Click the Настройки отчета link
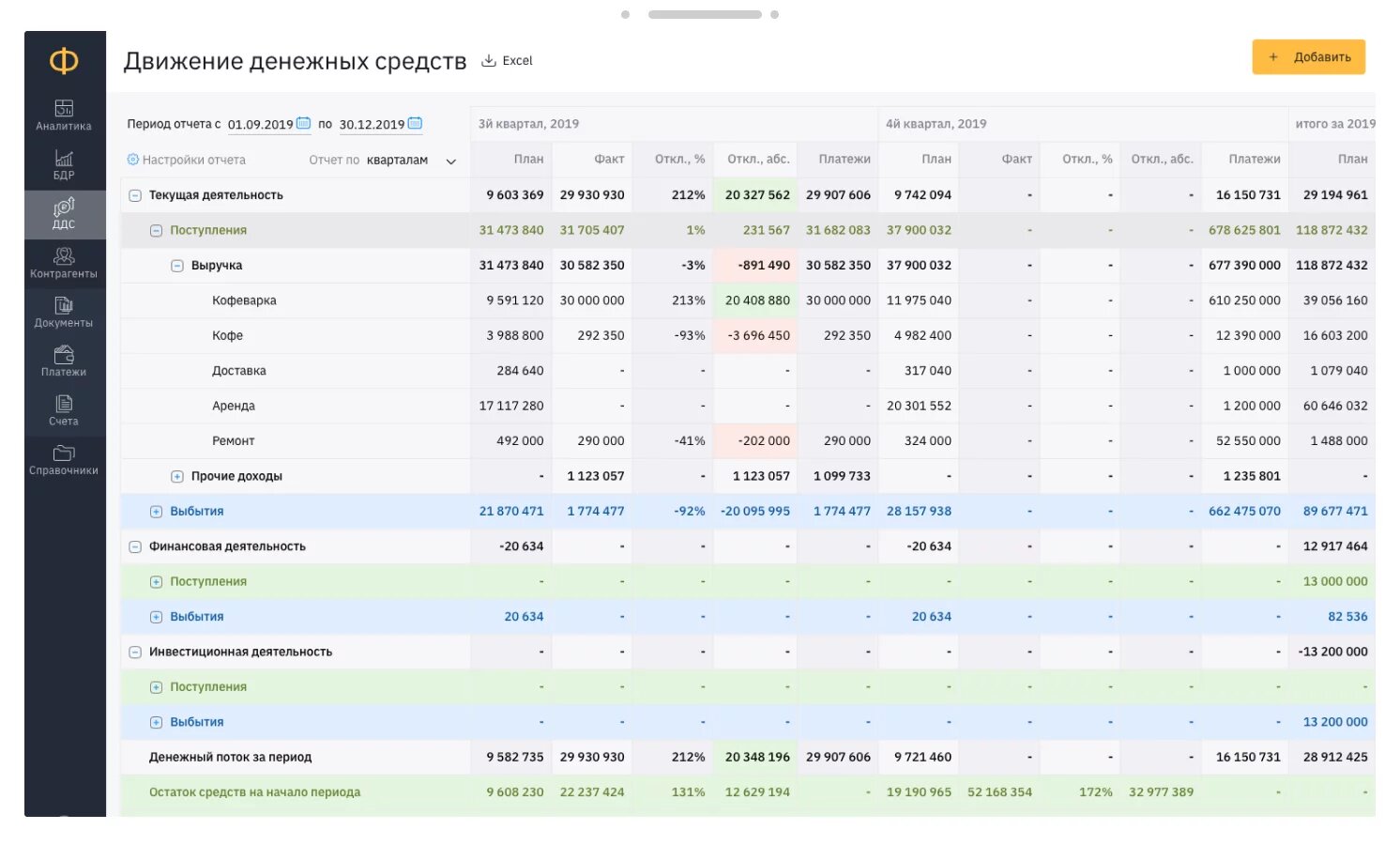Image resolution: width=1400 pixels, height=845 pixels. pos(193,161)
